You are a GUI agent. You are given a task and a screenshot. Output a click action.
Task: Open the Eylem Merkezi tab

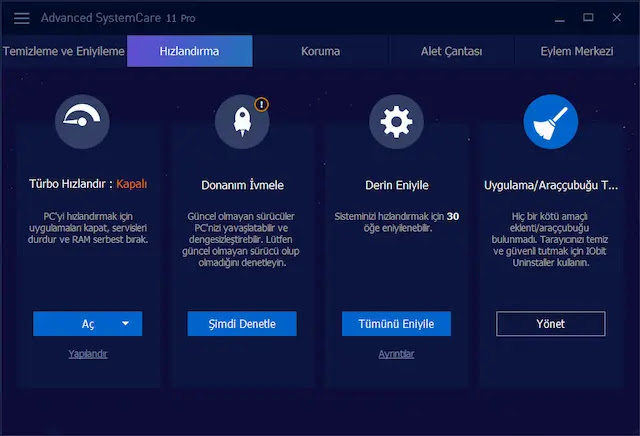577,51
